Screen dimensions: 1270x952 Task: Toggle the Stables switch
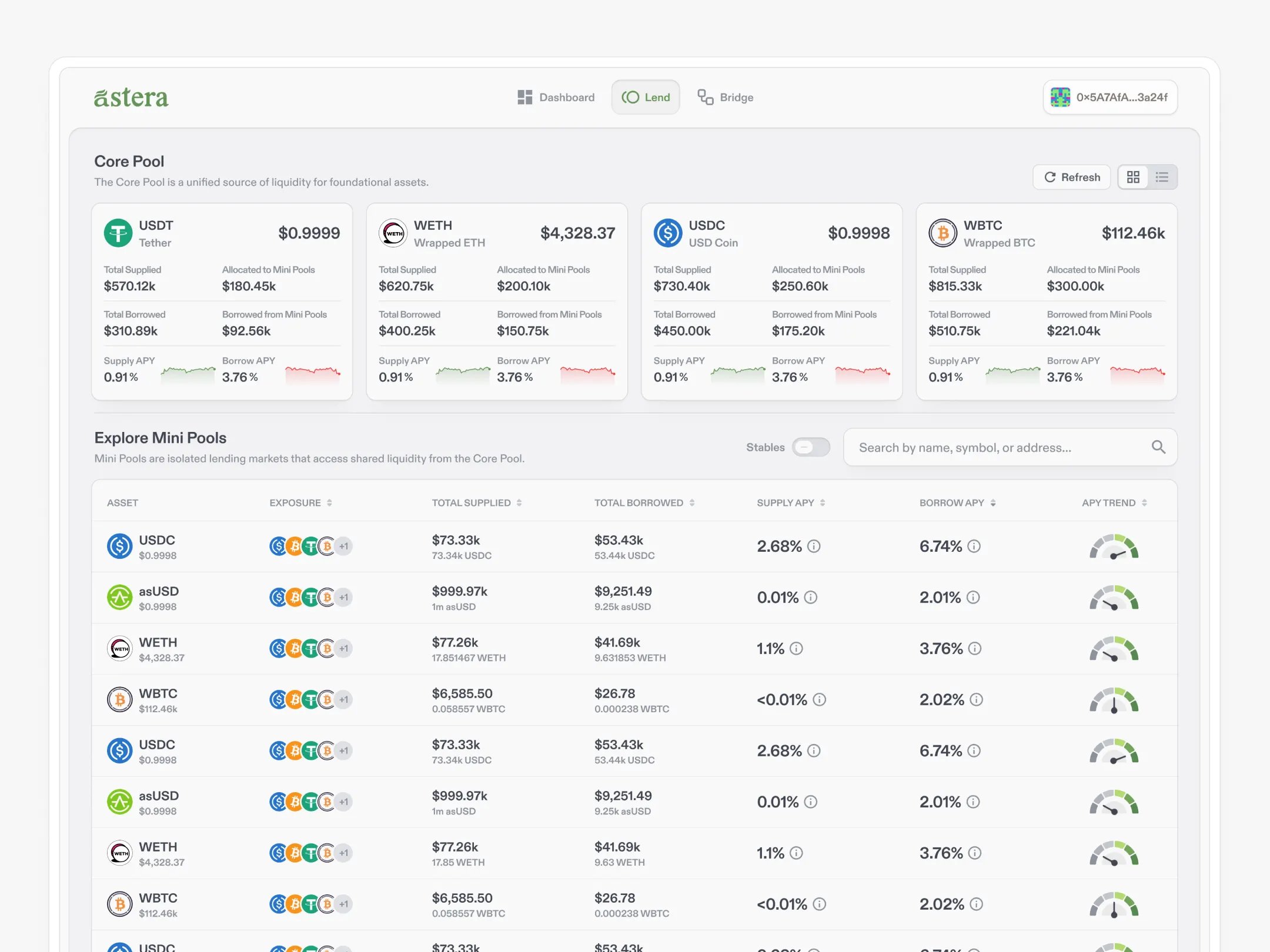coord(810,447)
